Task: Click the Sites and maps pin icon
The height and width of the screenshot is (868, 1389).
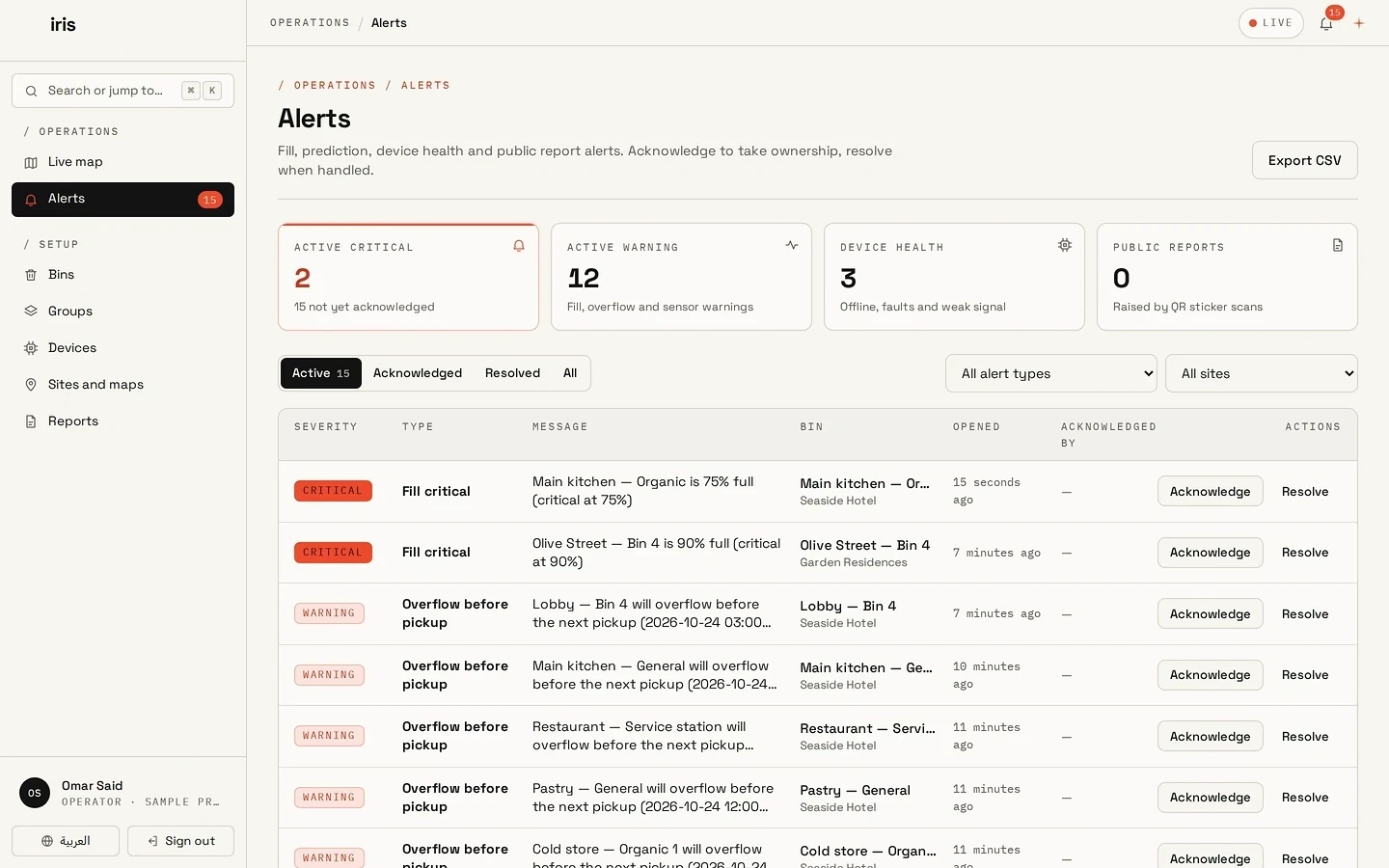Action: 31,385
